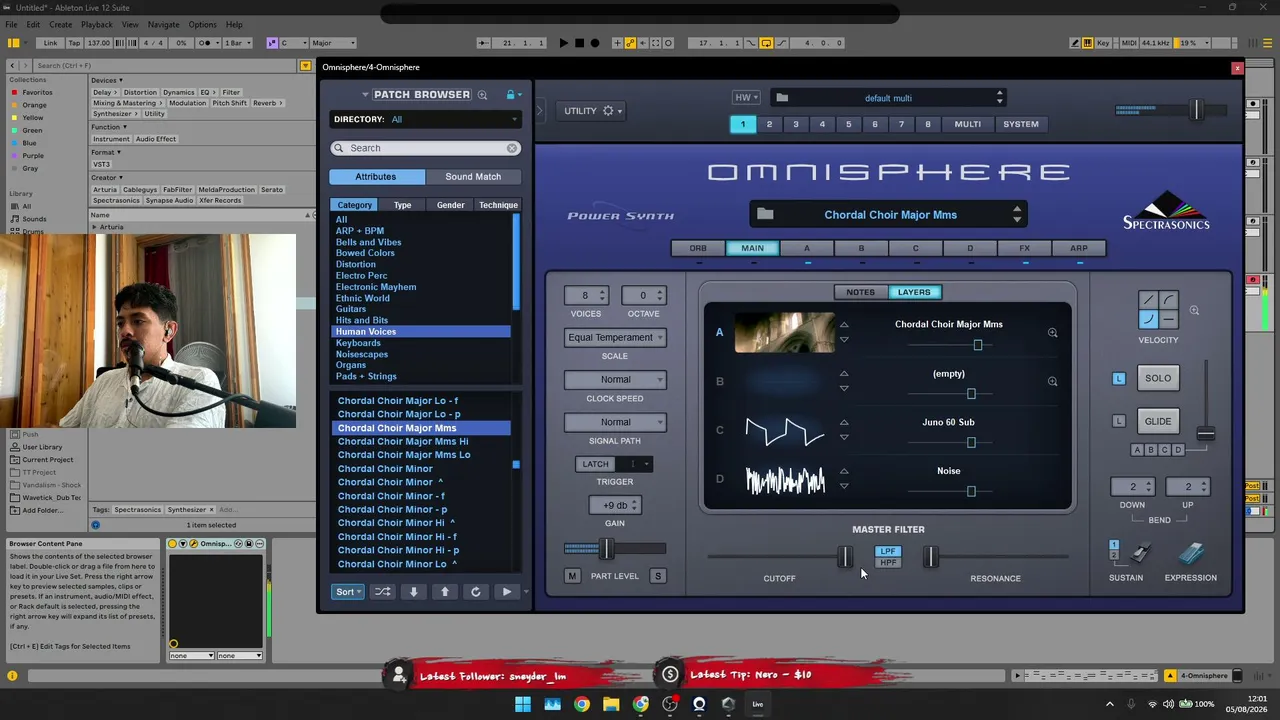Refresh the patch browser list
This screenshot has height=720, width=1280.
click(x=475, y=591)
